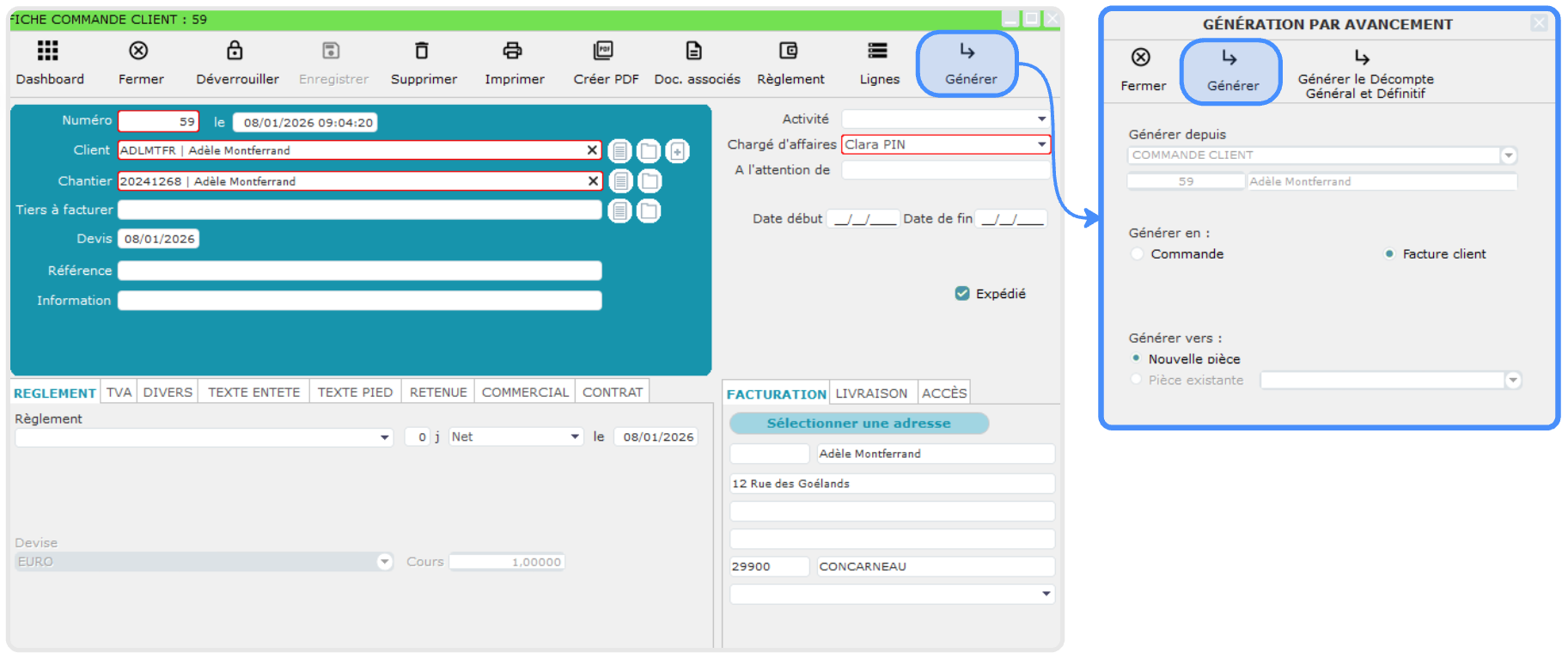Click Générer in the Fiche Commande toolbar

(x=968, y=64)
